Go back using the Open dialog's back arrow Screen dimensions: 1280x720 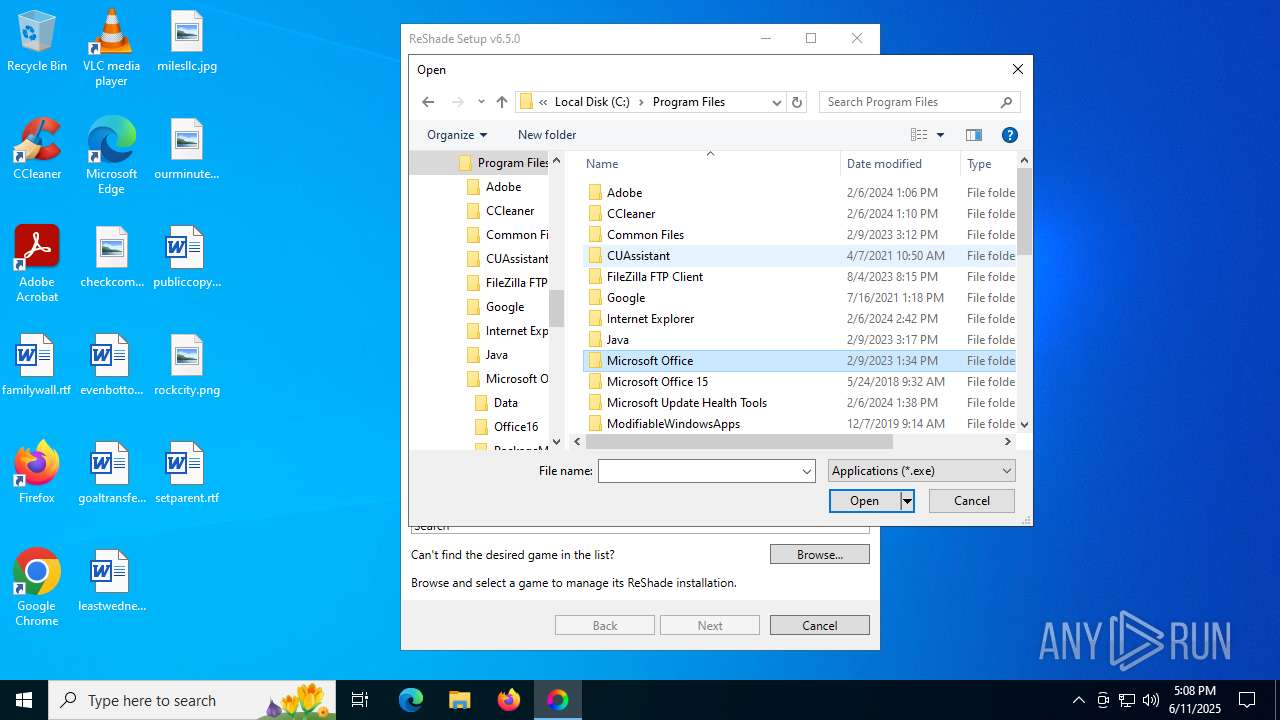428,102
